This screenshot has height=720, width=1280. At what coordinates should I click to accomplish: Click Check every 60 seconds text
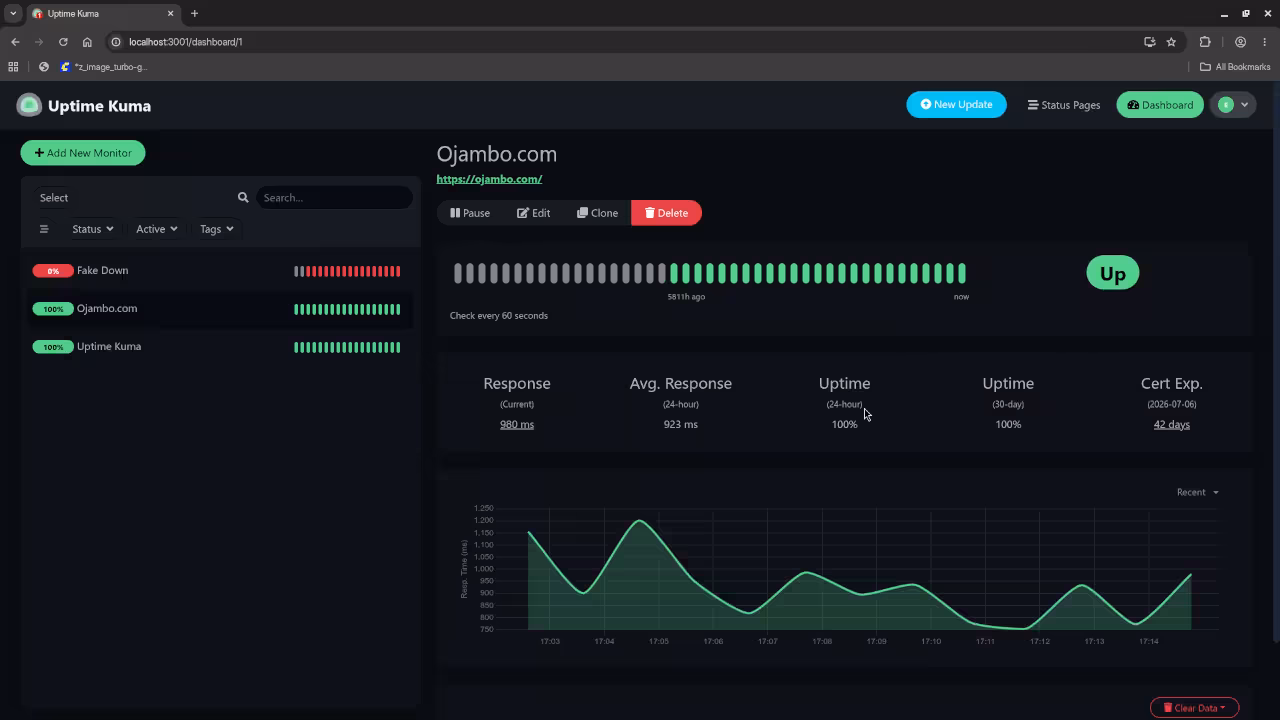(x=499, y=316)
